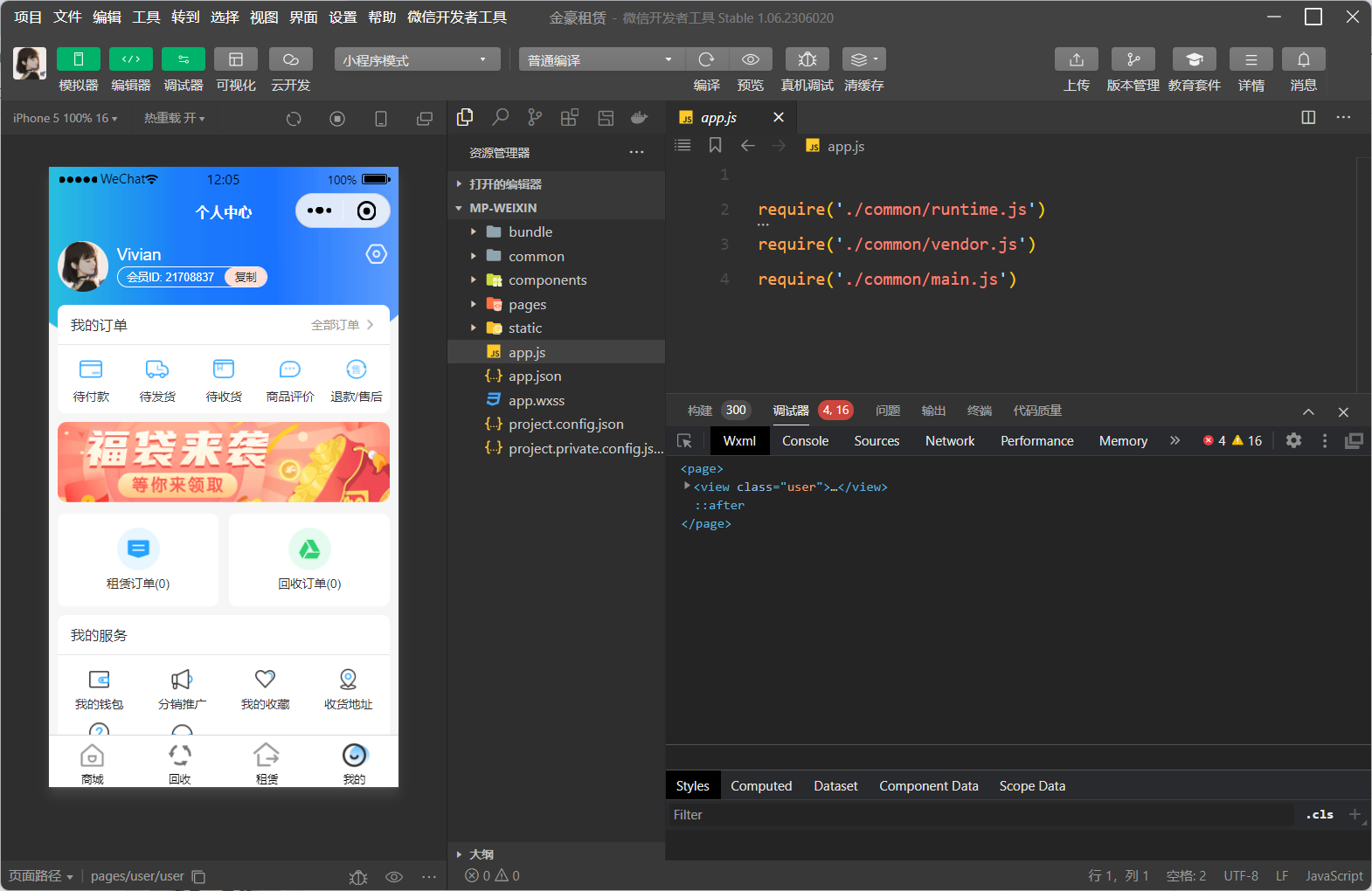Open the 设置 (Settings) menu

coord(343,17)
